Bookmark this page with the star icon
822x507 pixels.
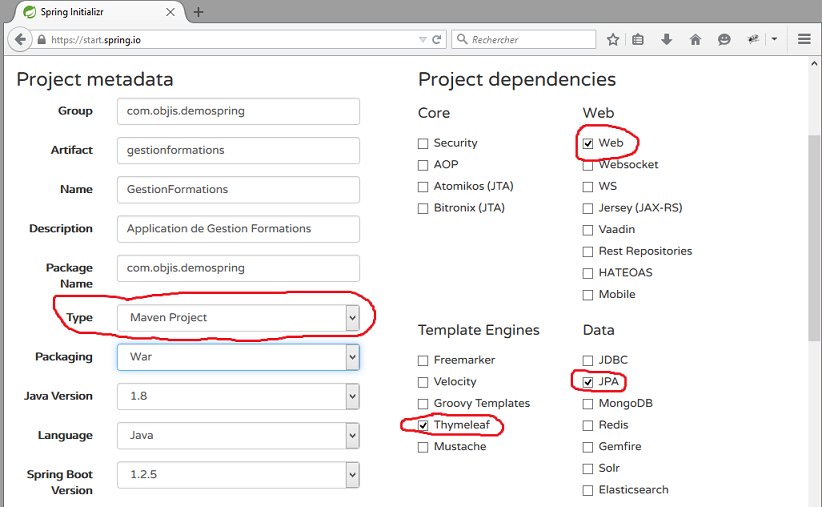point(613,39)
